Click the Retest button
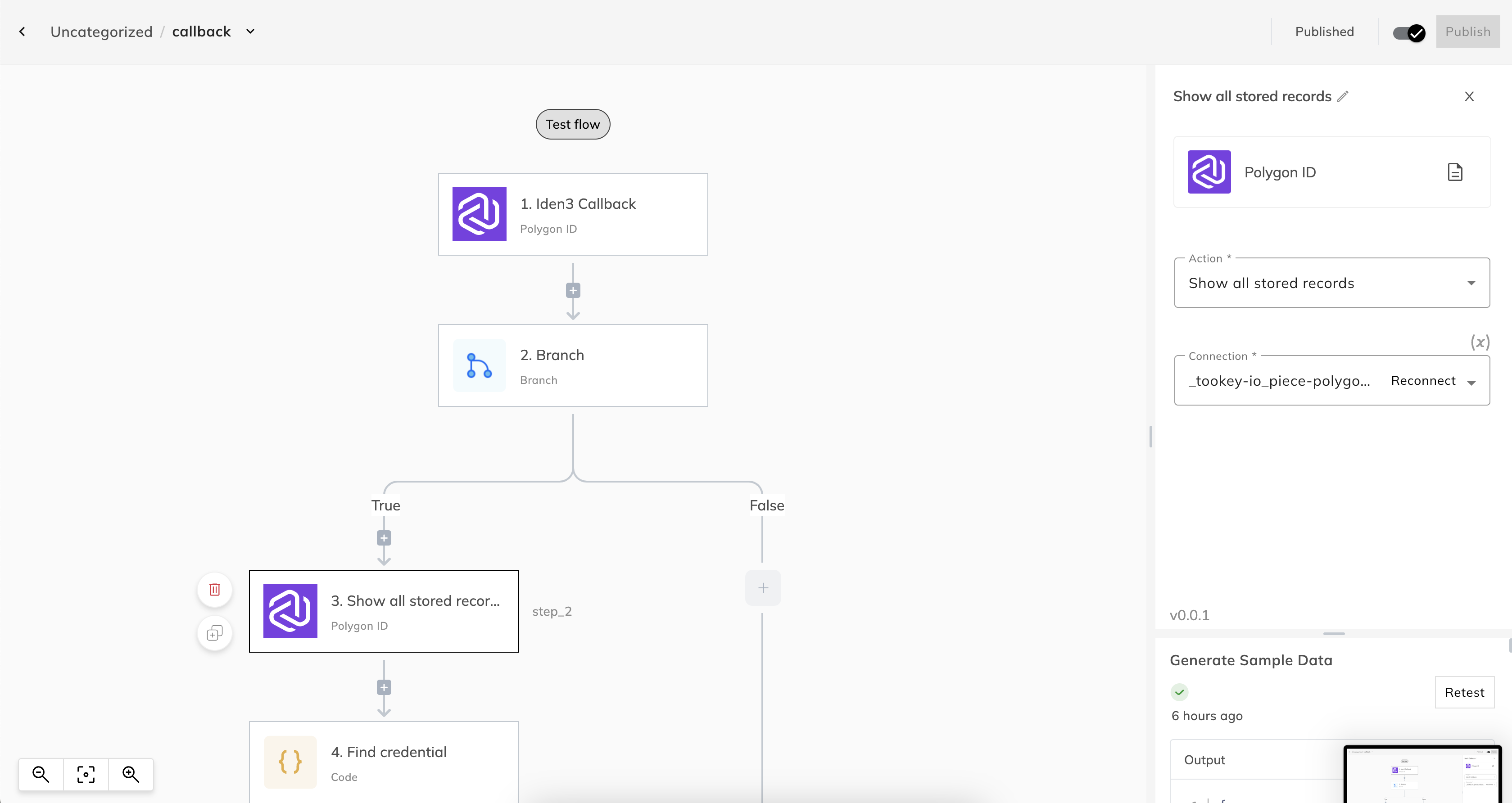The image size is (1512, 803). tap(1464, 692)
